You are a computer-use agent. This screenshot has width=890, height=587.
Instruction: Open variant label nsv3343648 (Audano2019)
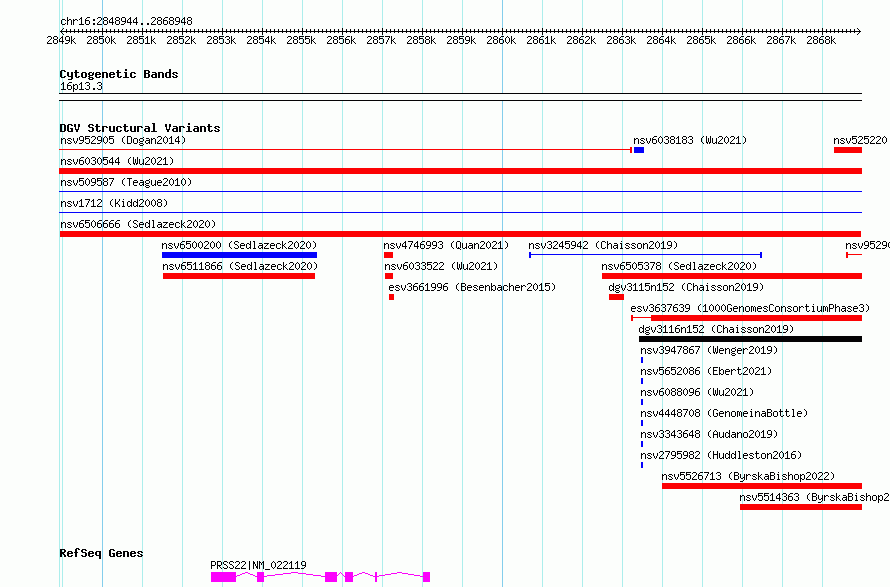[x=709, y=434]
